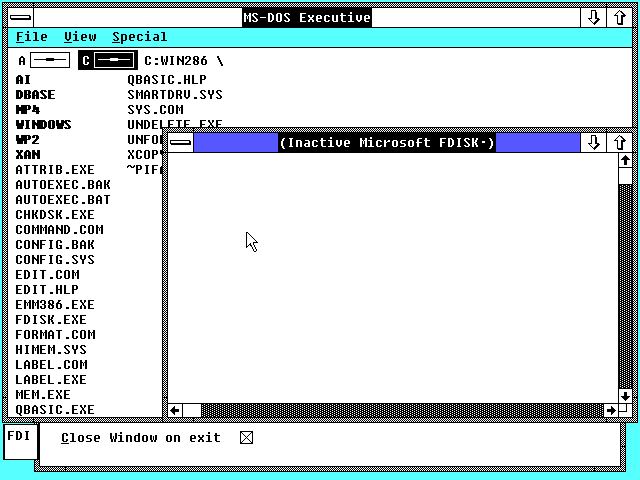
Task: Select the WP2 directory
Action: (27, 140)
